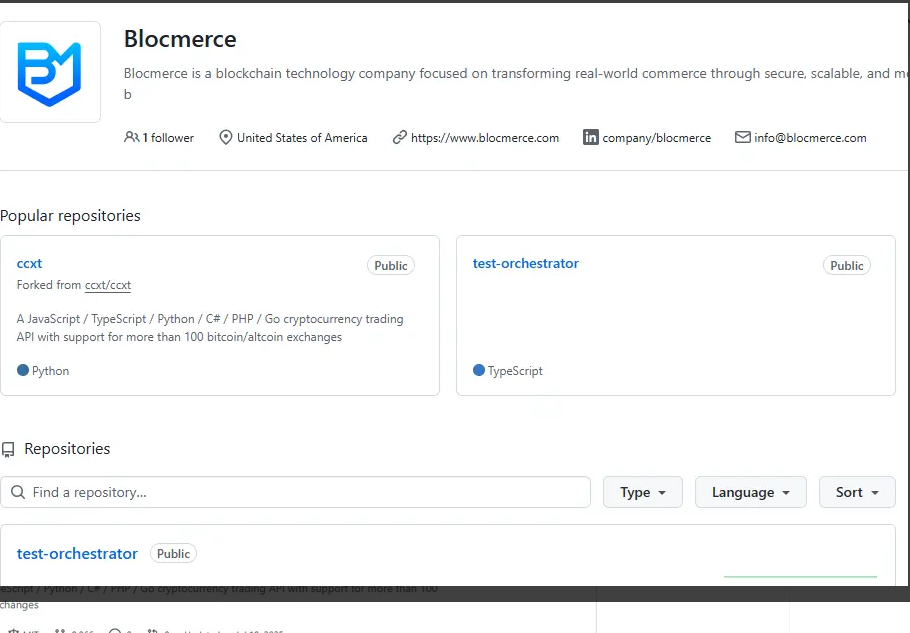Open test-orchestrator in the Repositories list
This screenshot has width=910, height=633.
(x=77, y=554)
